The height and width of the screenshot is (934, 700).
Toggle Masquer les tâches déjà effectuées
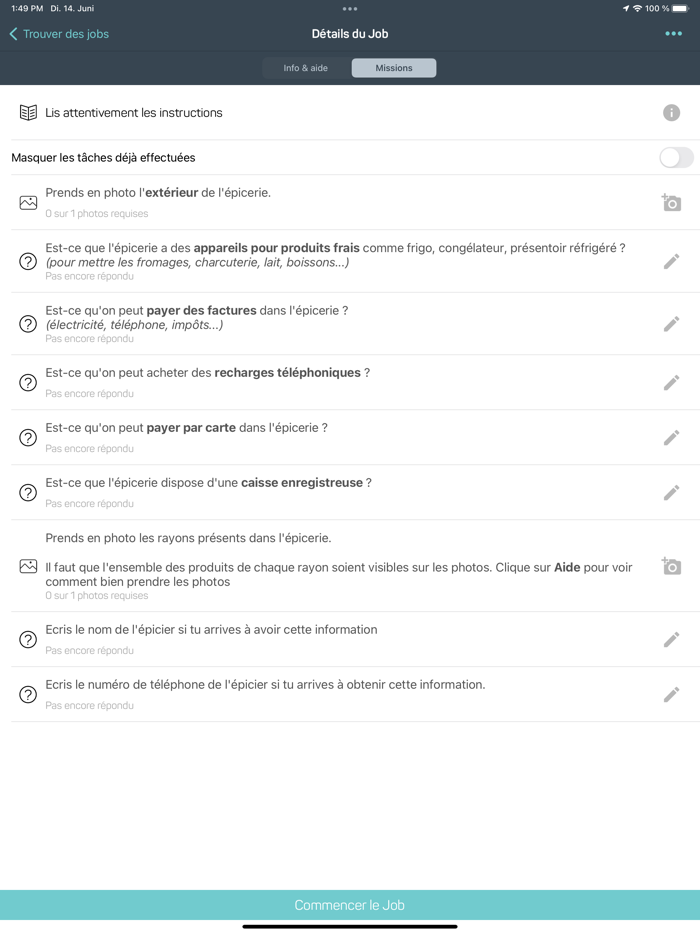(x=675, y=157)
